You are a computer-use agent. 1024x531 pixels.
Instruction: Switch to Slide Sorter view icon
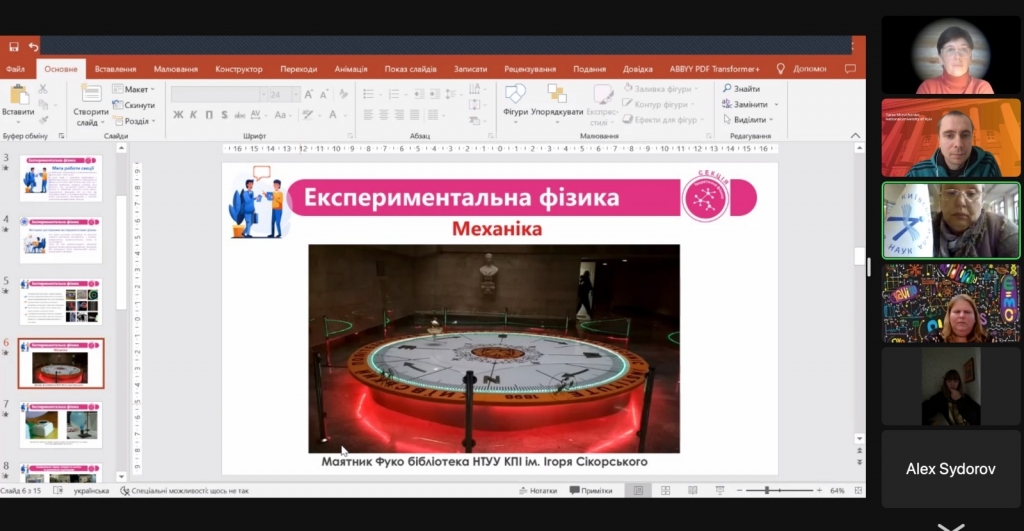[x=665, y=491]
